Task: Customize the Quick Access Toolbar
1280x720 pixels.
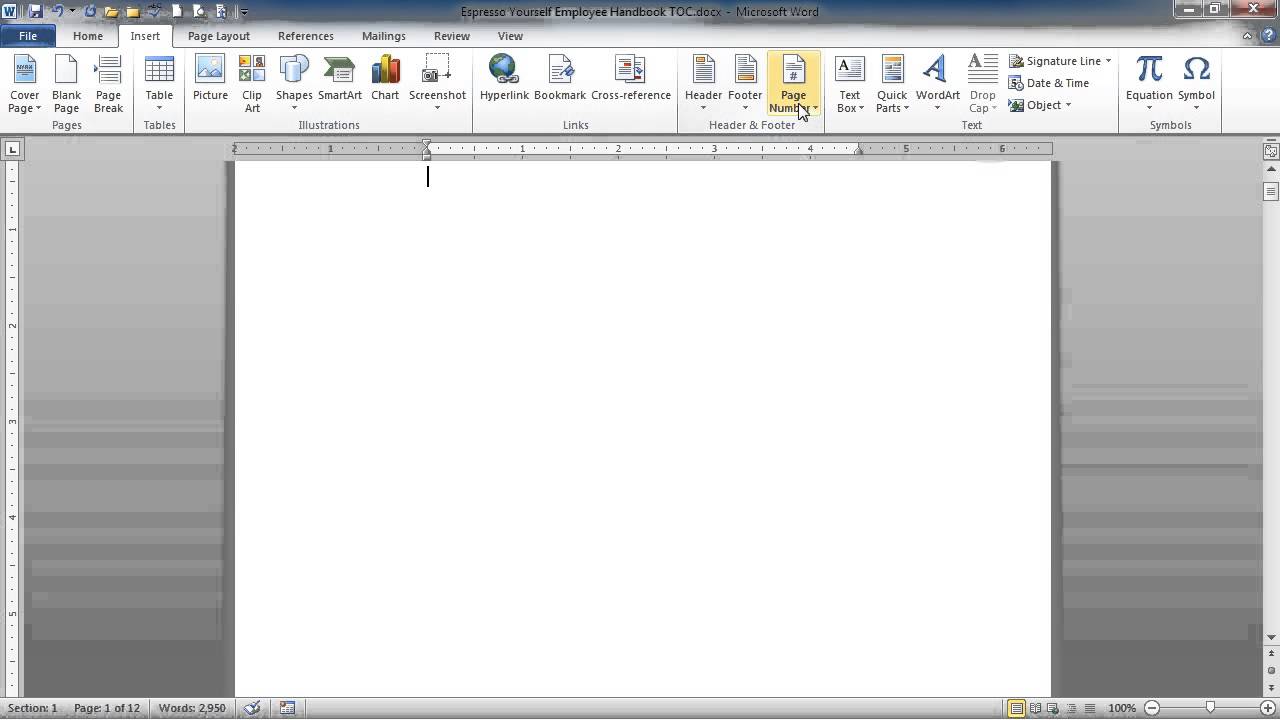Action: point(245,12)
